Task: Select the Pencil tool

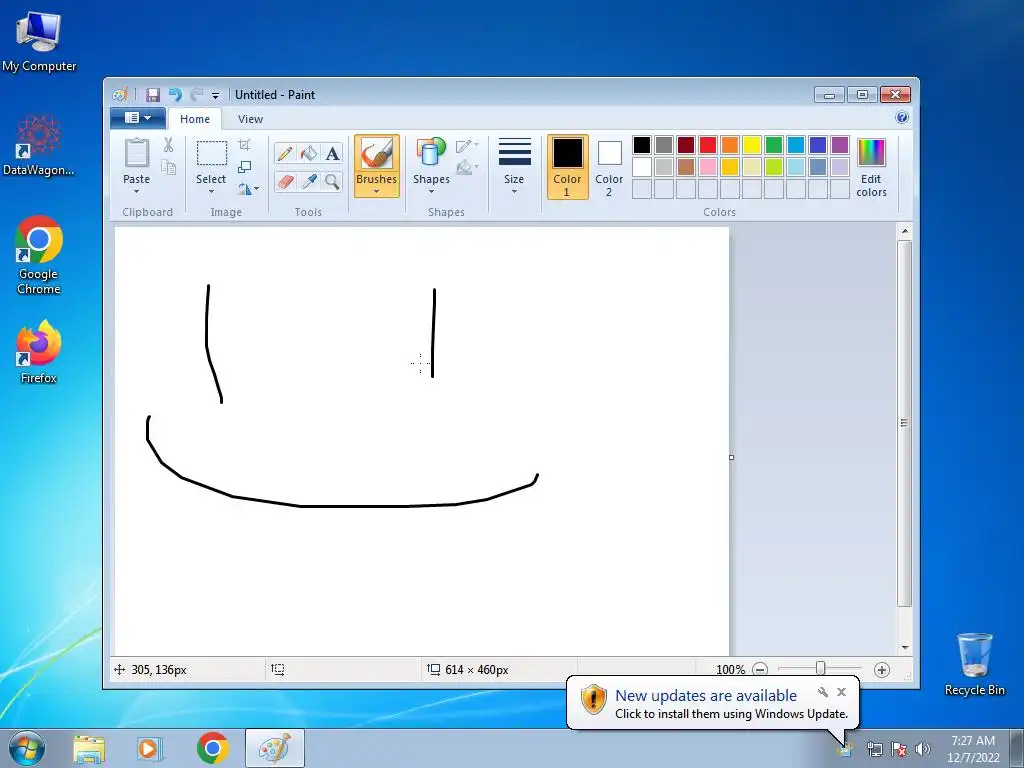Action: point(285,153)
